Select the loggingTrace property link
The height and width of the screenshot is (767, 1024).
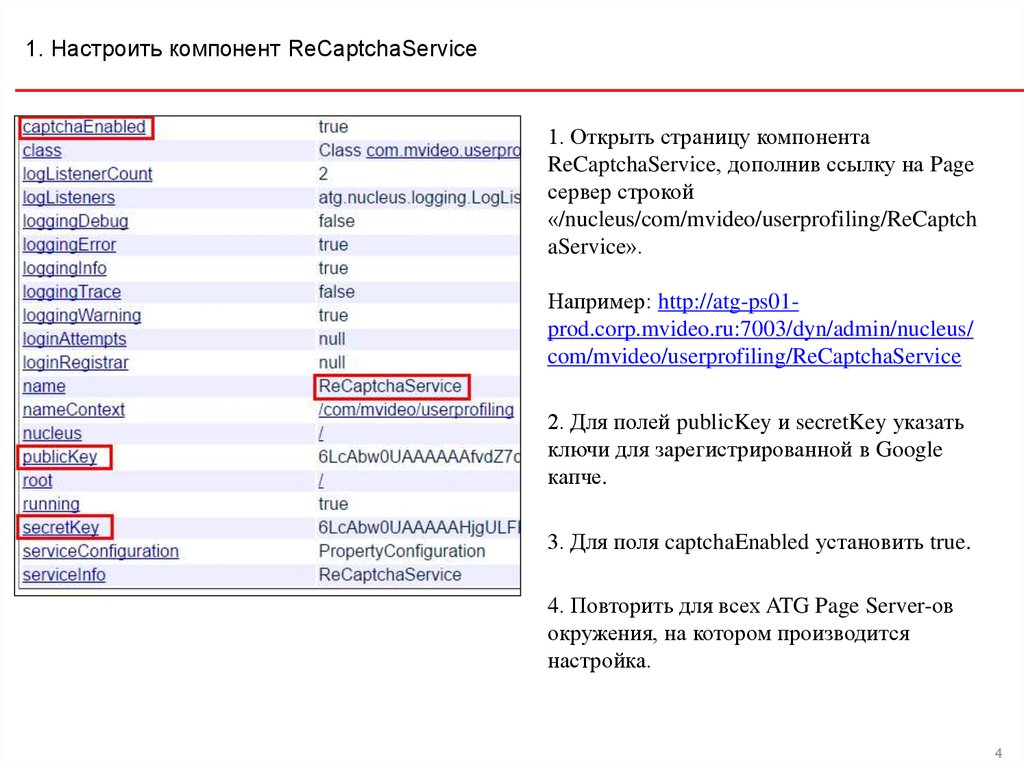tap(71, 292)
